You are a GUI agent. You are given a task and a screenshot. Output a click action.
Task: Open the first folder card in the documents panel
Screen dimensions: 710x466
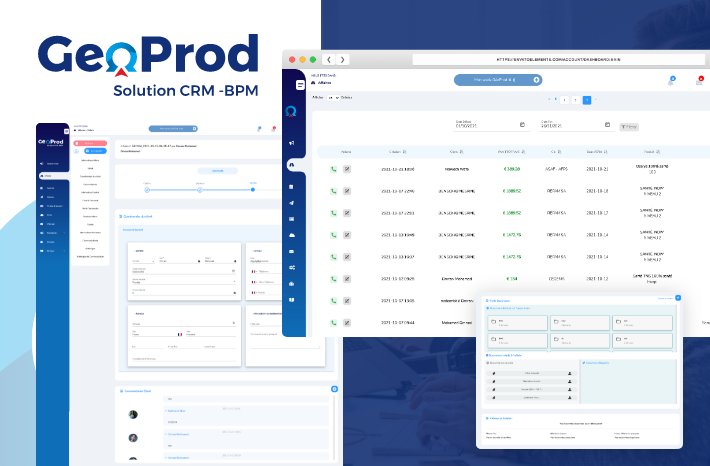coord(517,323)
